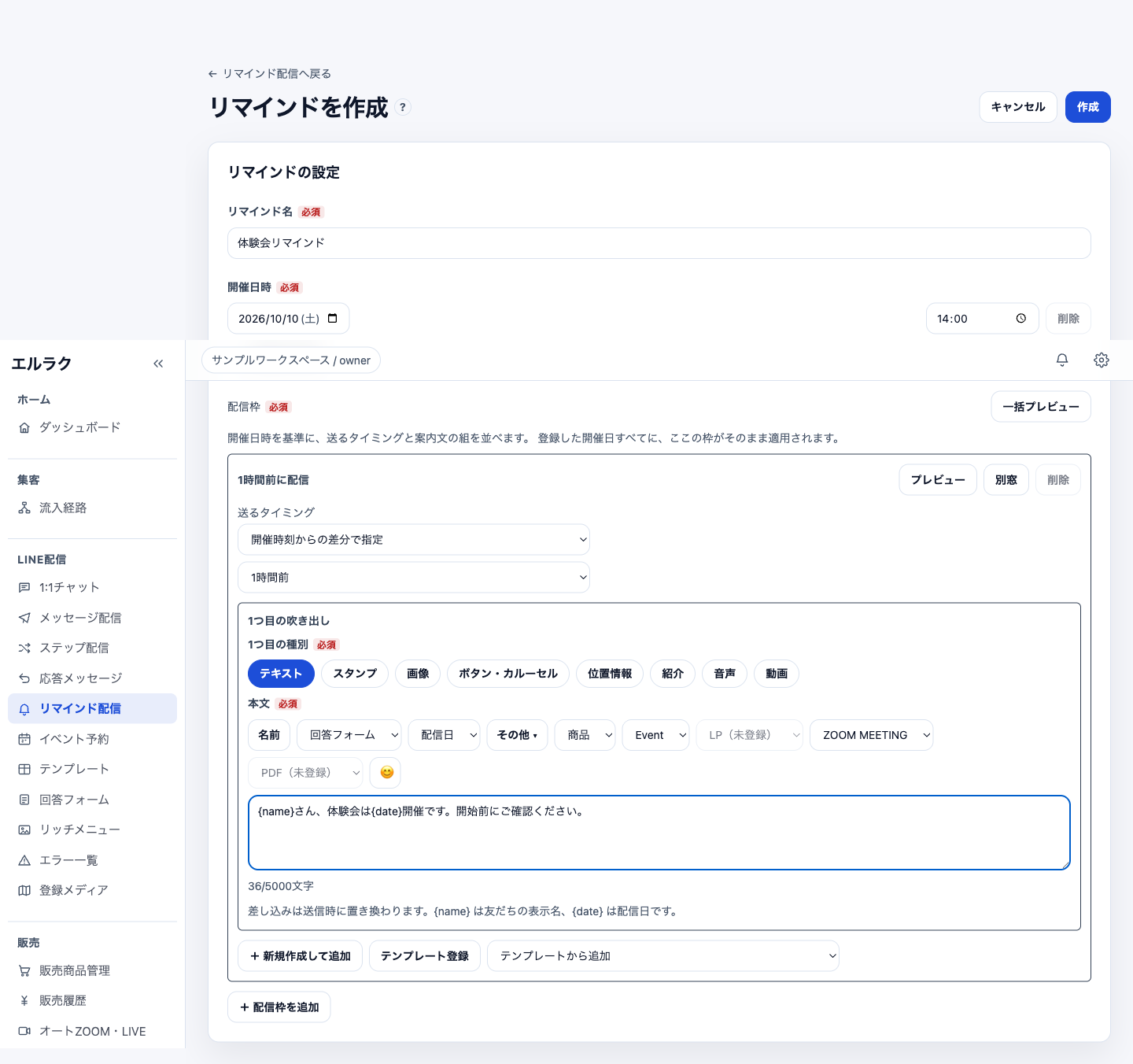This screenshot has width=1133, height=1064.
Task: Open the 1時間前 dropdown
Action: (x=414, y=578)
